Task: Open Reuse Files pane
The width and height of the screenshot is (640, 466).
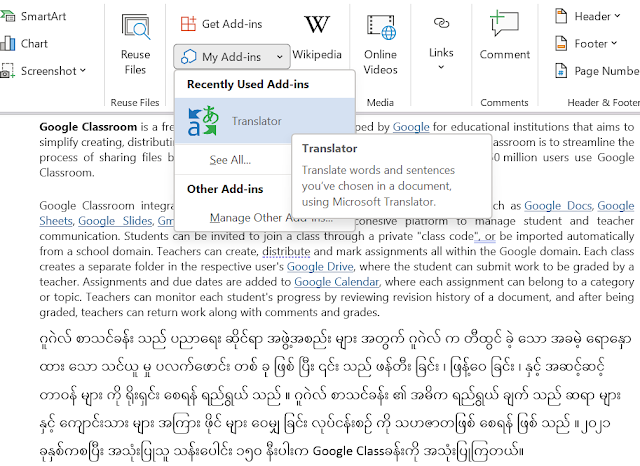Action: pyautogui.click(x=135, y=44)
